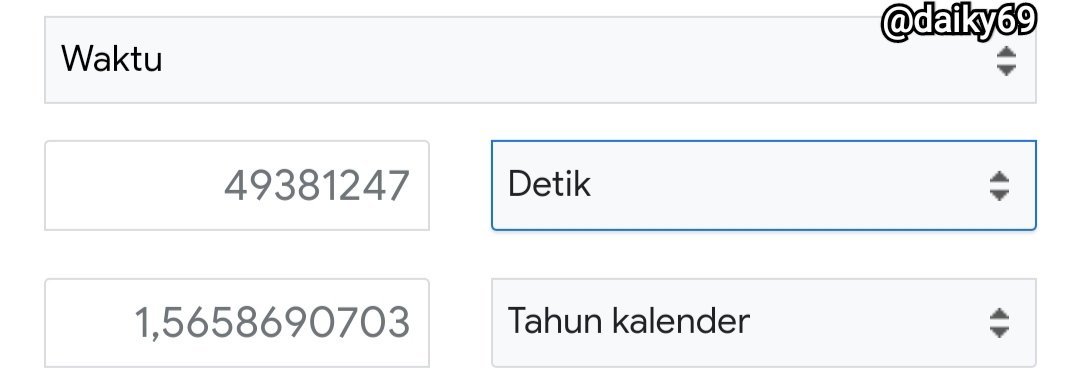Click the Waktu label text

point(112,59)
